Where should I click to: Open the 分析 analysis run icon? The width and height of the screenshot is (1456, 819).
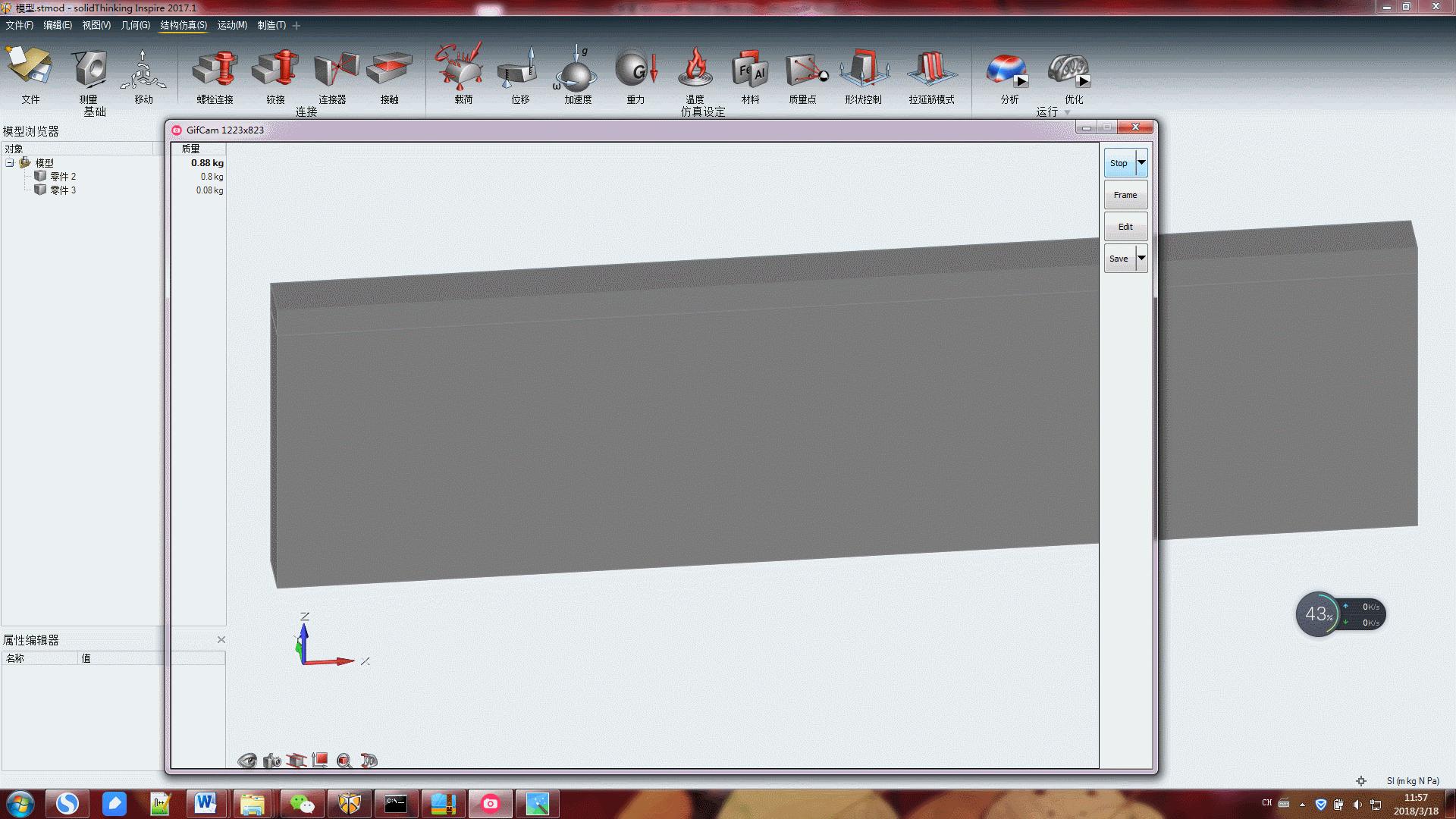[1008, 69]
